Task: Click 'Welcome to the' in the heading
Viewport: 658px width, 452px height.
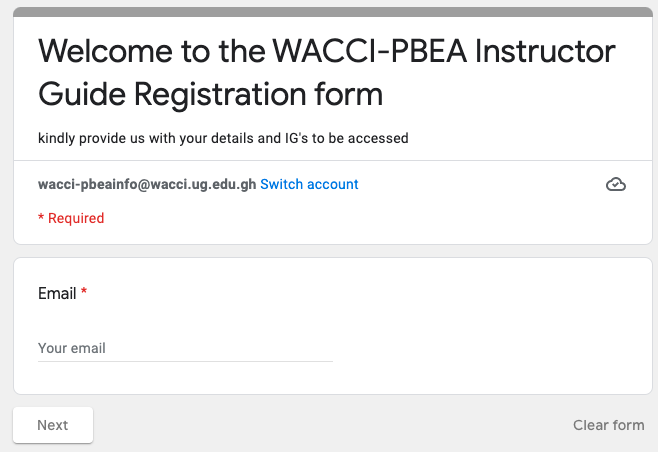Action: (151, 51)
